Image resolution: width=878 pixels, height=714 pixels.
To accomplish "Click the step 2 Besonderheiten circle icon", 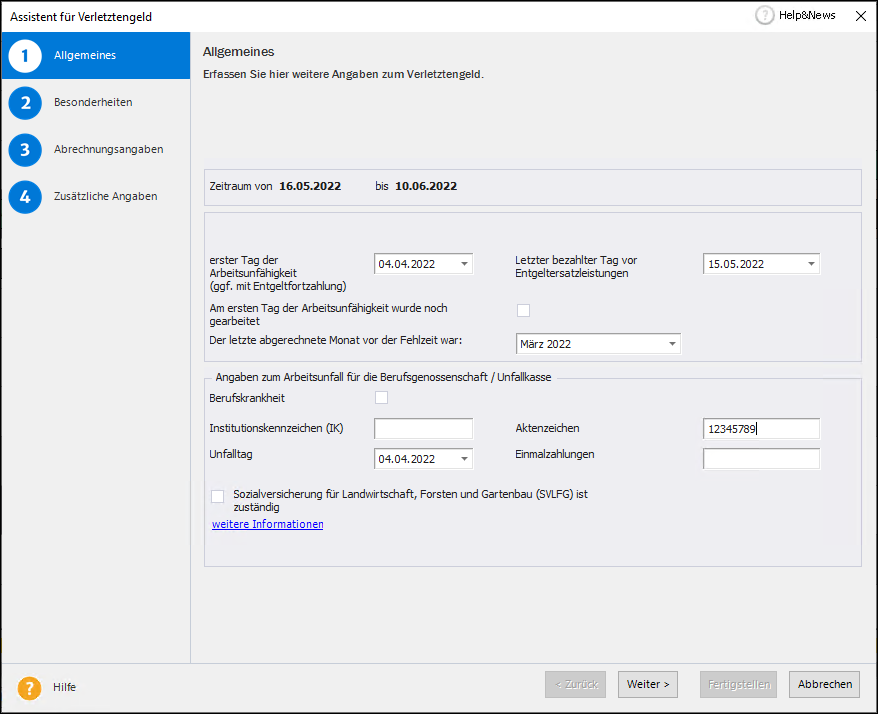I will (25, 103).
